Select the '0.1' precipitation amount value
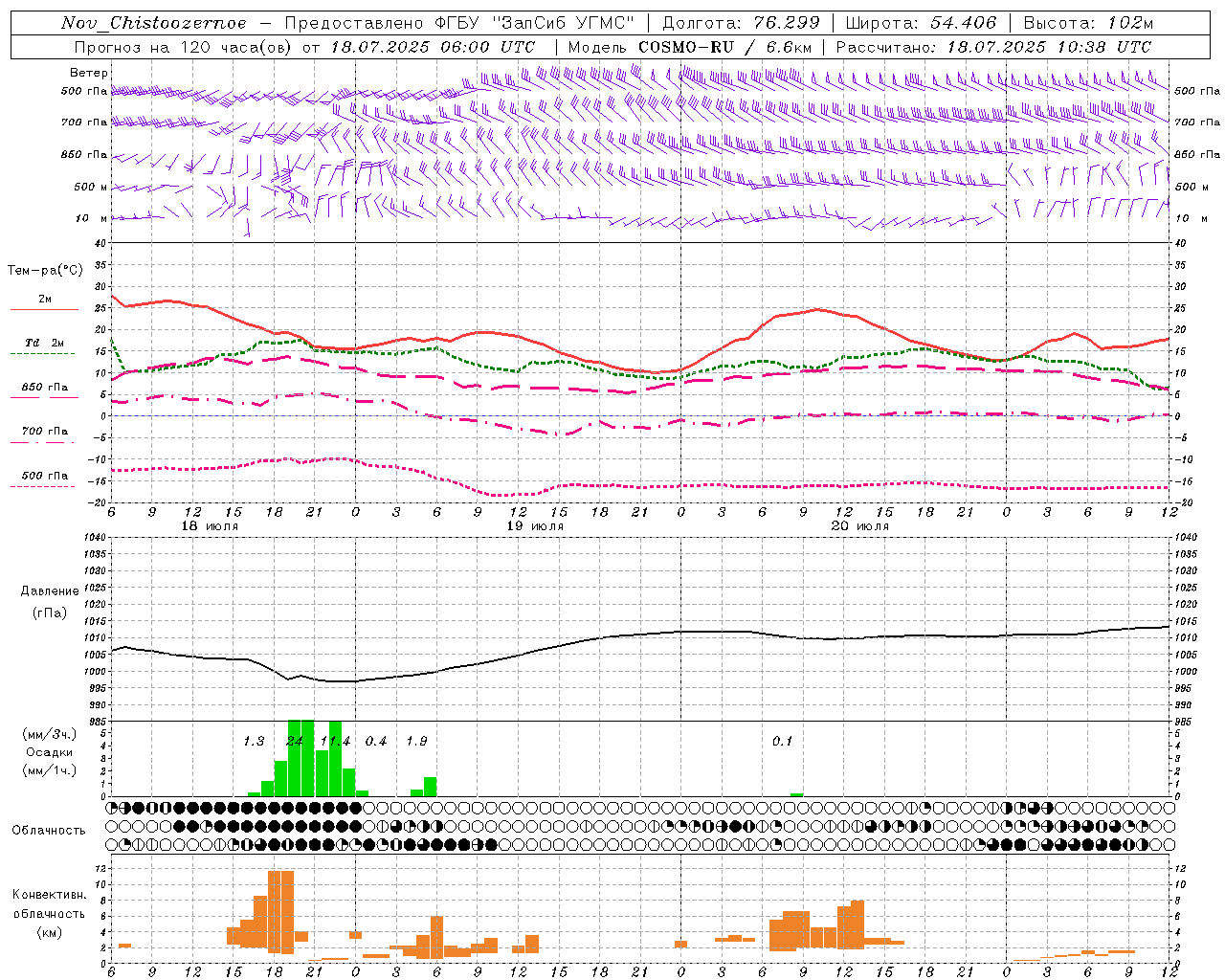The height and width of the screenshot is (980, 1225). click(x=783, y=741)
